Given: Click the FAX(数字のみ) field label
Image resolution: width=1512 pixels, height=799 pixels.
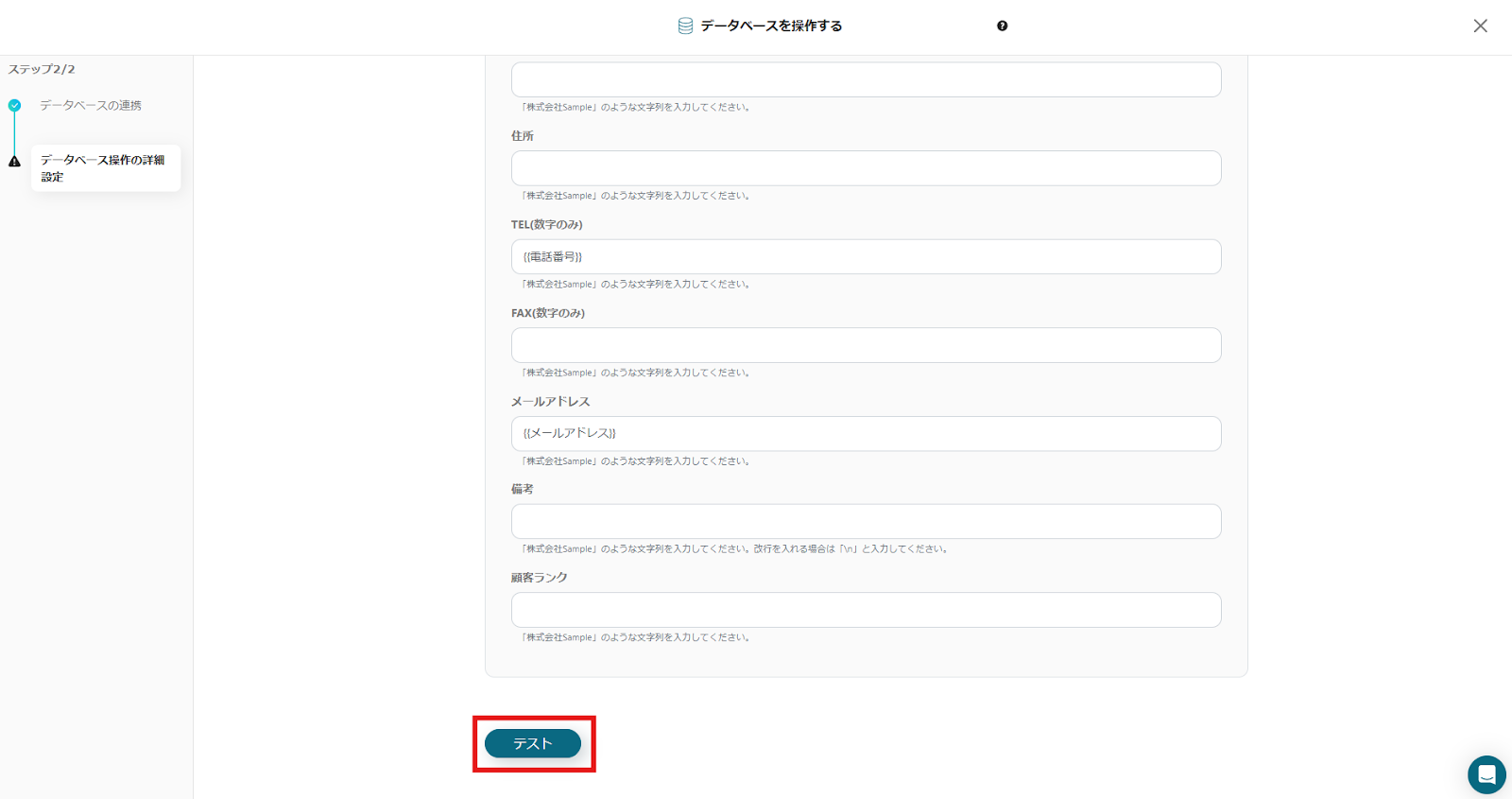Looking at the screenshot, I should pyautogui.click(x=548, y=313).
